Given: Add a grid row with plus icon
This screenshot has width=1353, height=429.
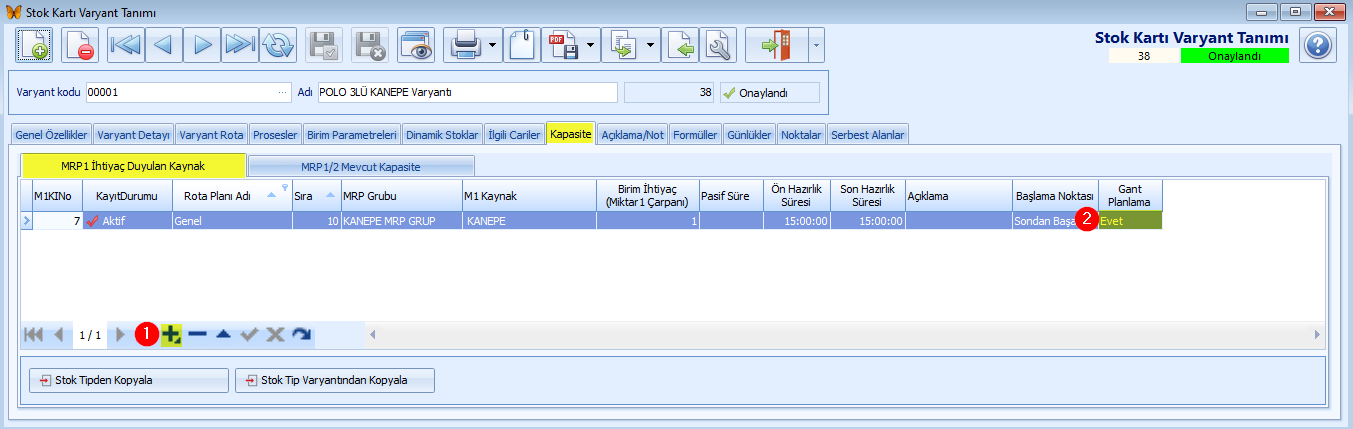Looking at the screenshot, I should [x=171, y=335].
